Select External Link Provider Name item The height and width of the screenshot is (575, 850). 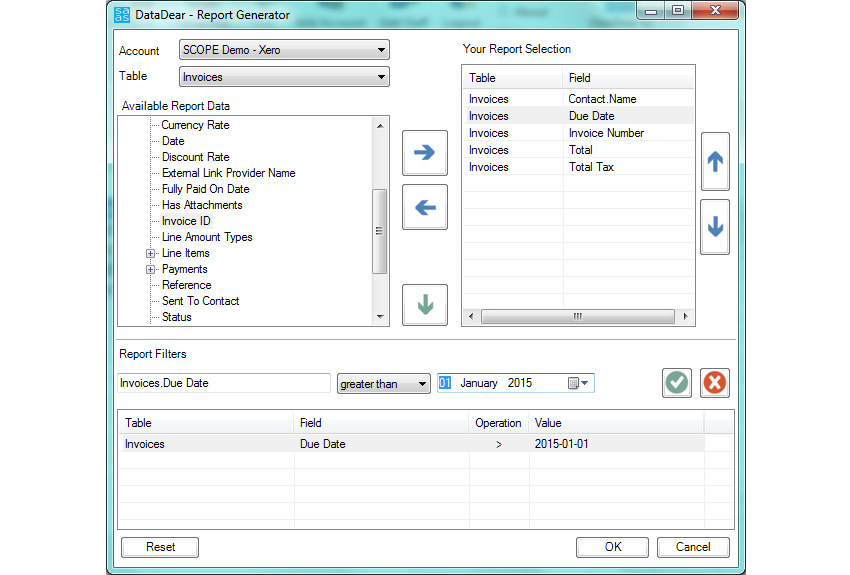pyautogui.click(x=228, y=173)
